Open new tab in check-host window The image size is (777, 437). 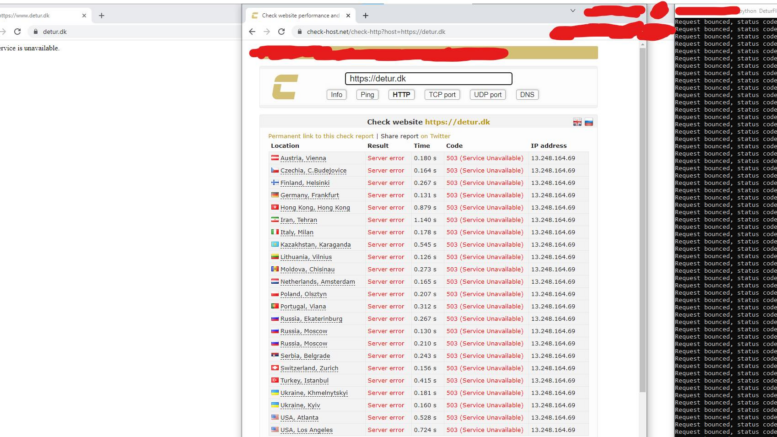click(x=366, y=15)
